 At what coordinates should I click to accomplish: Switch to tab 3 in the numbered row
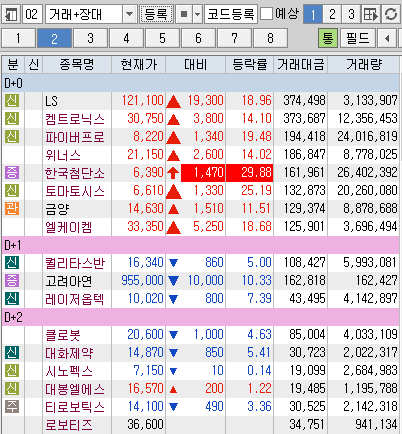[90, 38]
